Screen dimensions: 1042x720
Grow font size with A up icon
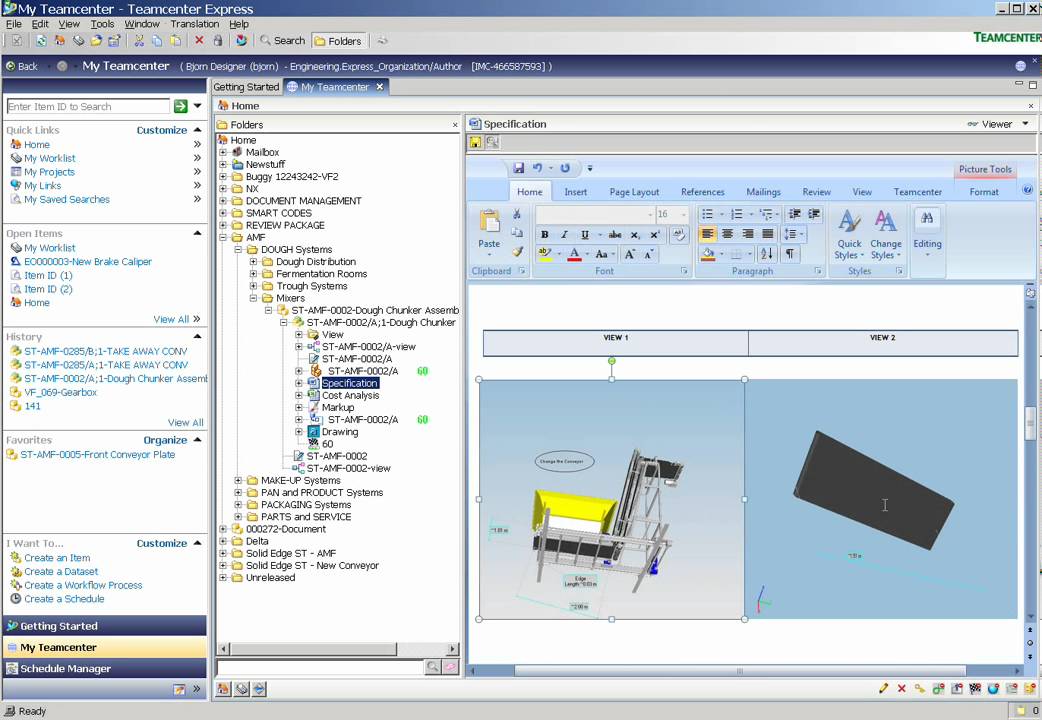(629, 254)
